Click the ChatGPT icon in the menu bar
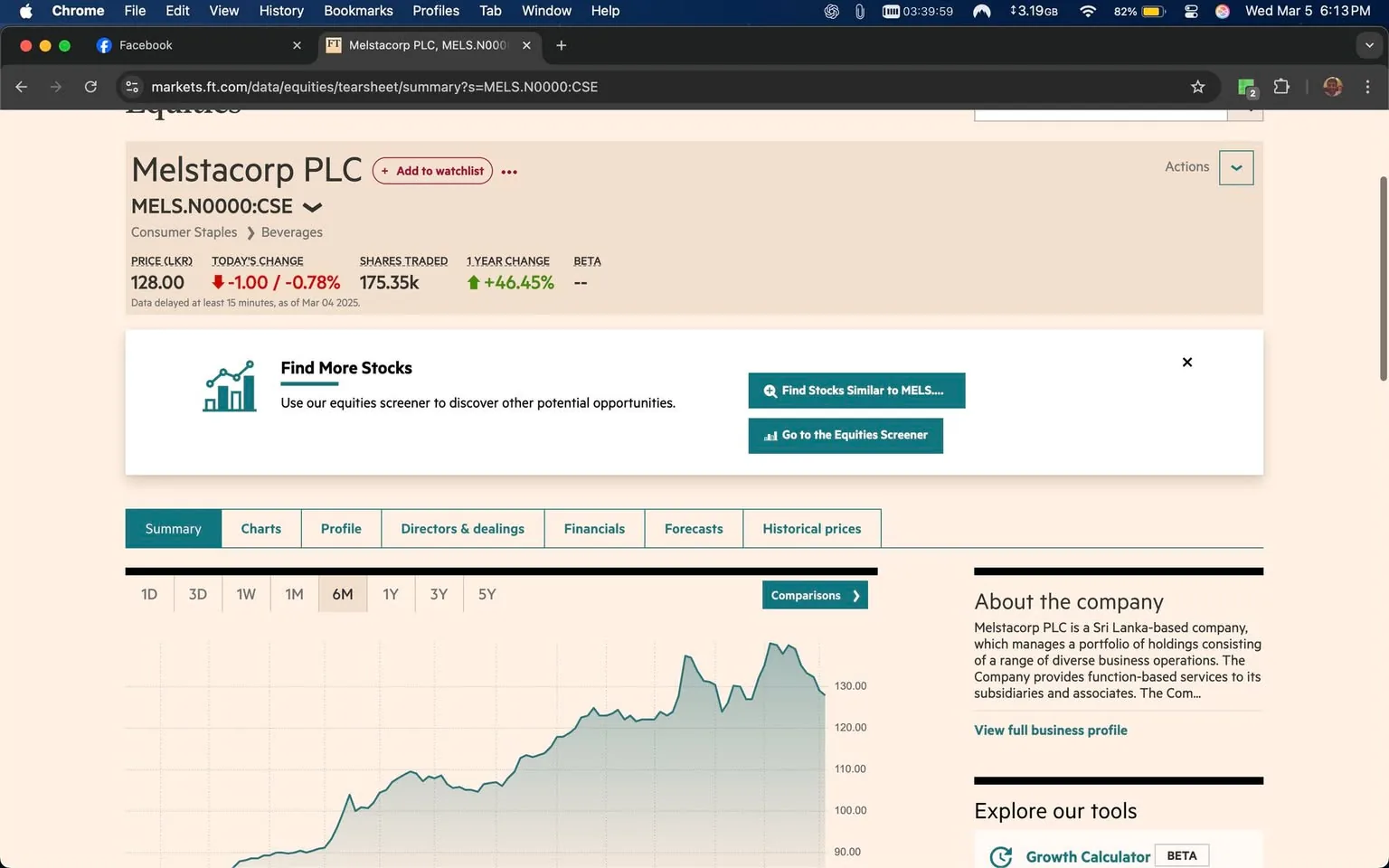Screen dimensions: 1389x868 [x=831, y=12]
